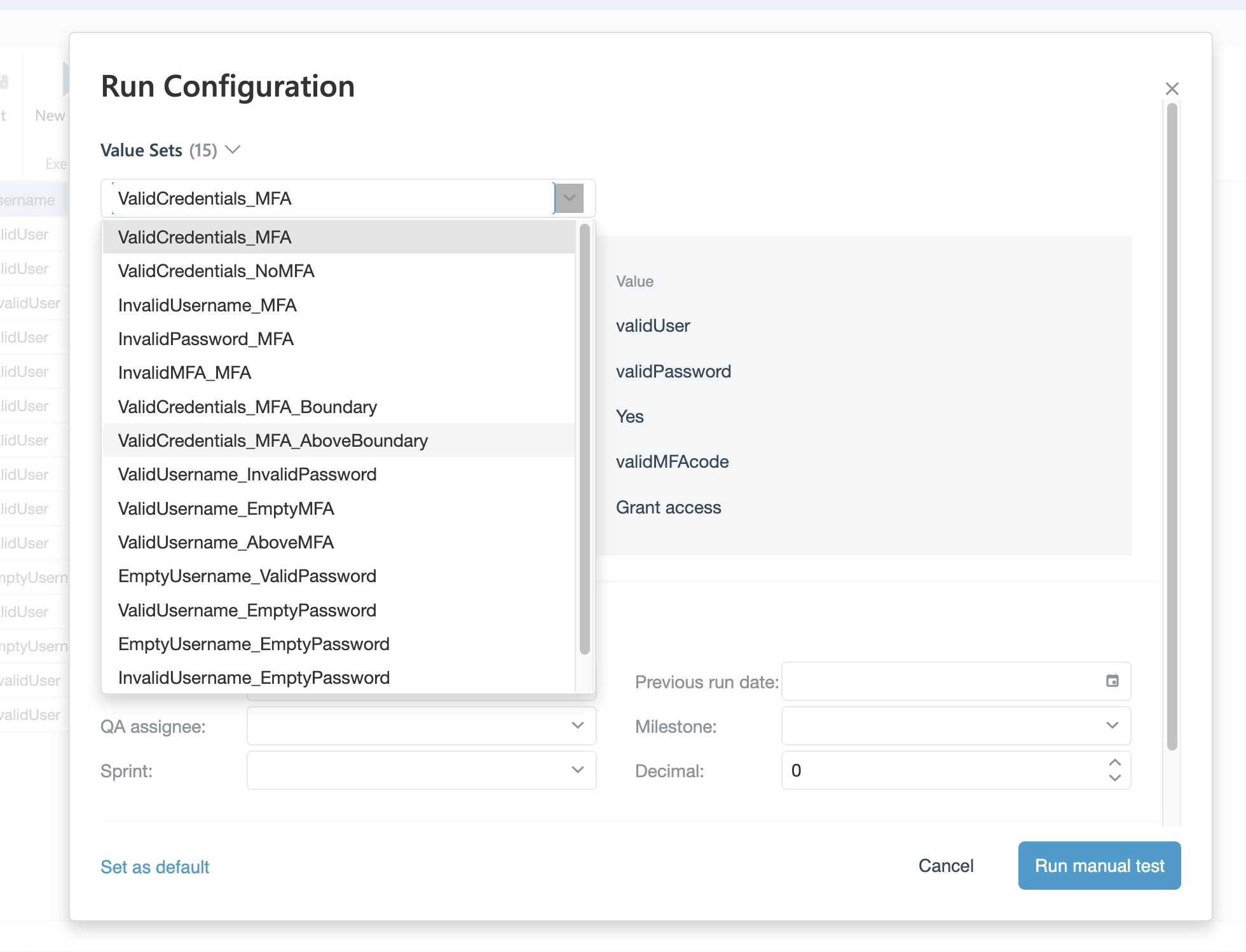Choose InvalidMFA_MFA from dropdown list

click(x=184, y=372)
